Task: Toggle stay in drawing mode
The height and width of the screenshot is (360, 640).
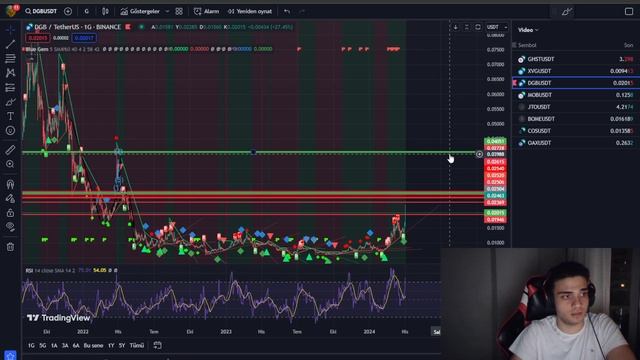Action: (x=10, y=198)
